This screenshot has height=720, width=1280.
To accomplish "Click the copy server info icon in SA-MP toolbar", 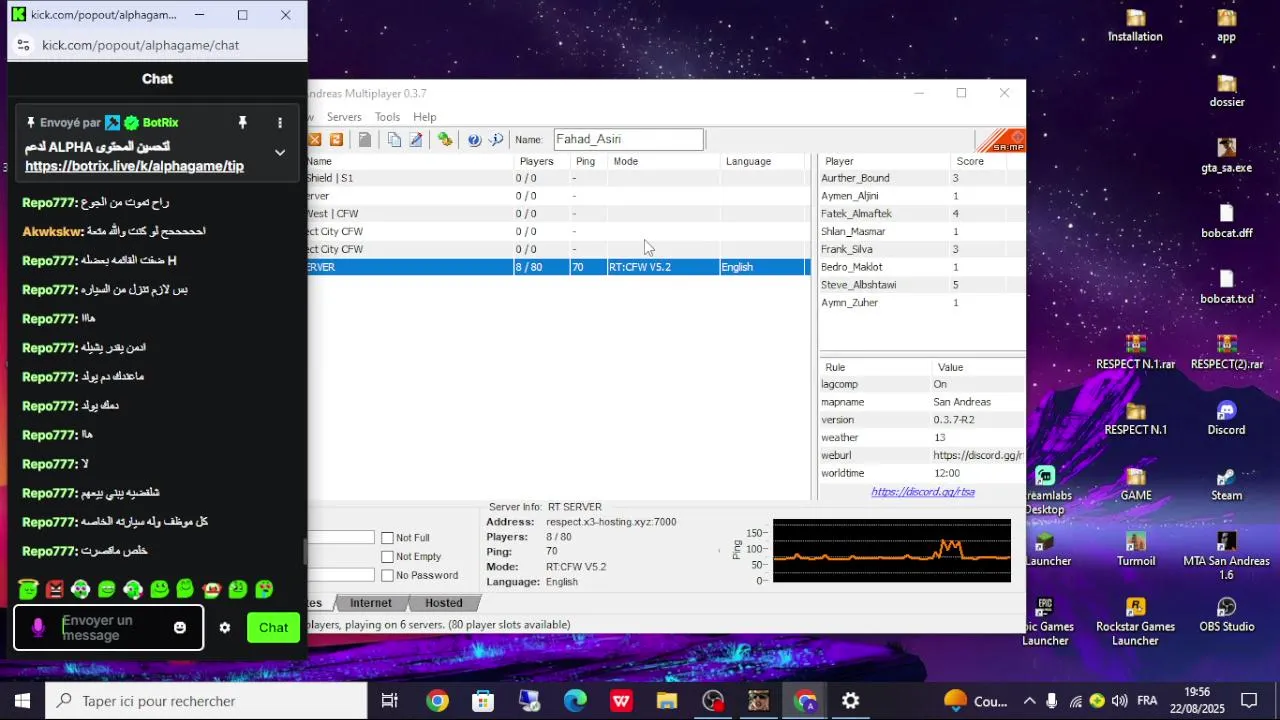I will point(394,140).
